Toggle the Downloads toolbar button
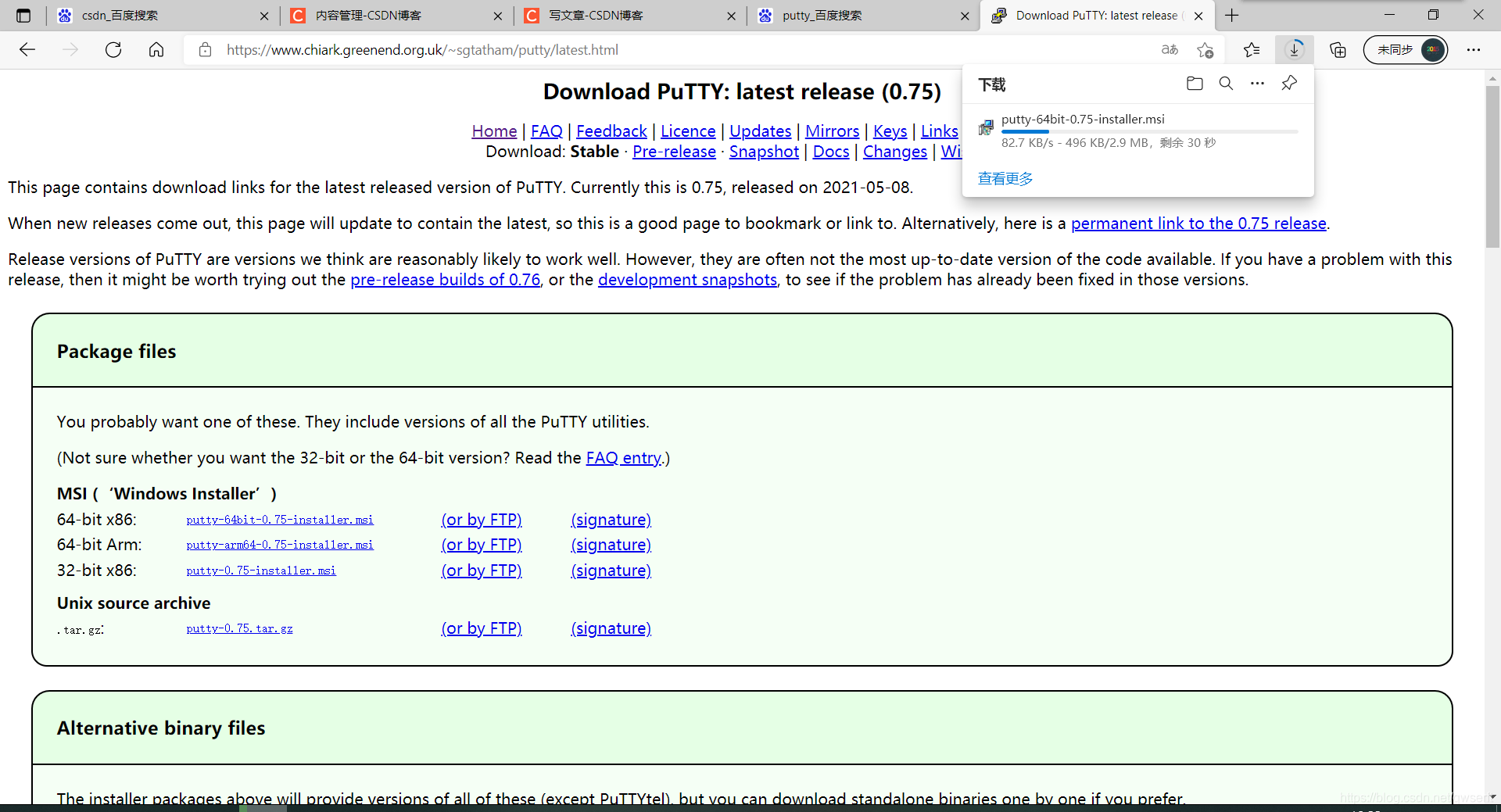 [1295, 50]
